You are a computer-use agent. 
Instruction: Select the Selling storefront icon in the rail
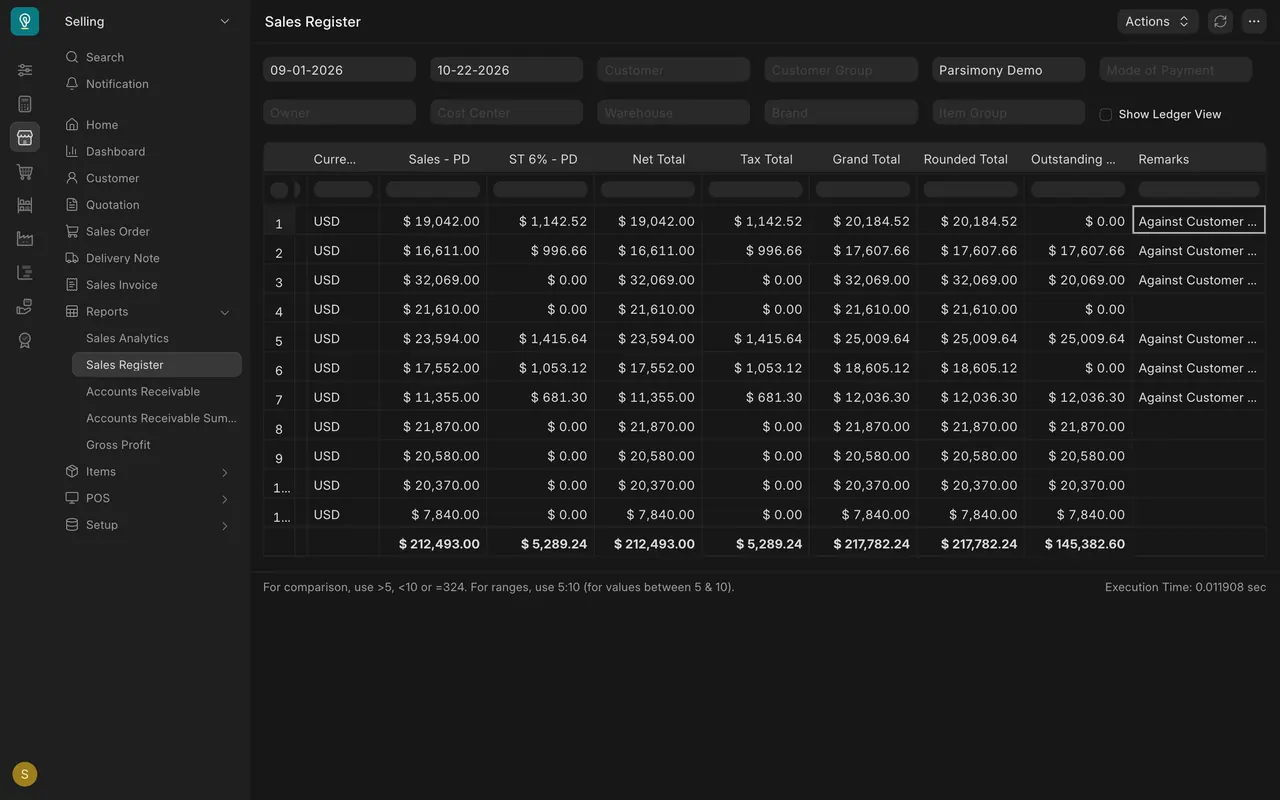click(x=25, y=138)
